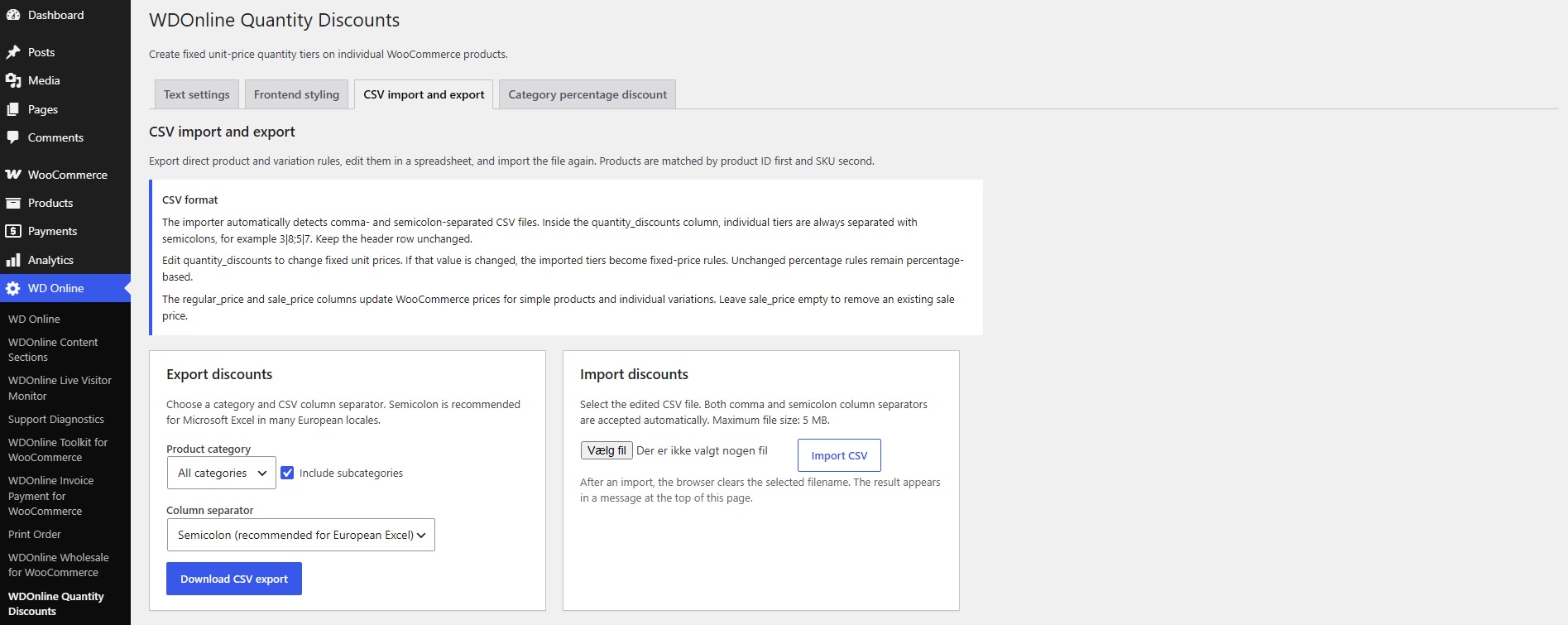1568x625 pixels.
Task: Open the Pages menu item
Action: tap(65, 109)
